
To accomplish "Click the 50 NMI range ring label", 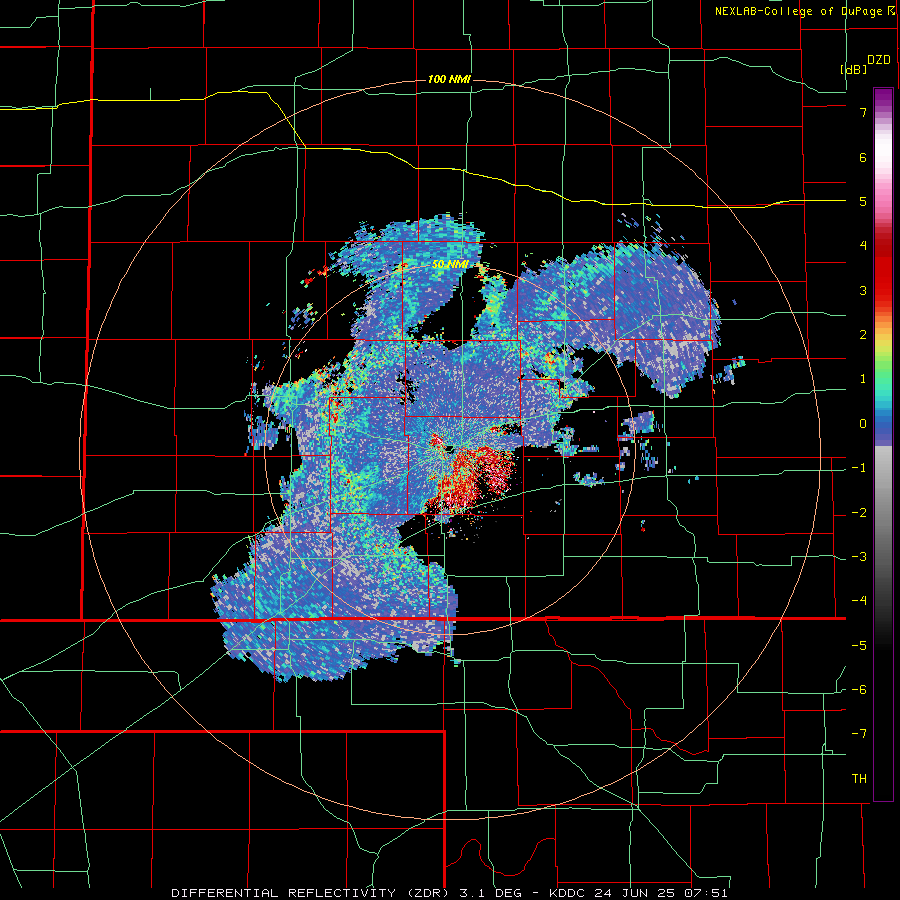I will [450, 265].
